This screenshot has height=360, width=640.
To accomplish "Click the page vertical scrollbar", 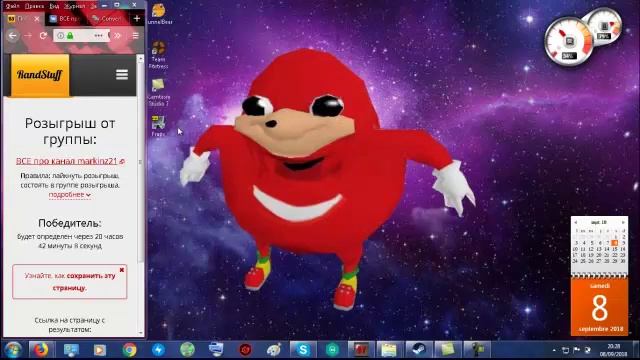I will pos(140,163).
